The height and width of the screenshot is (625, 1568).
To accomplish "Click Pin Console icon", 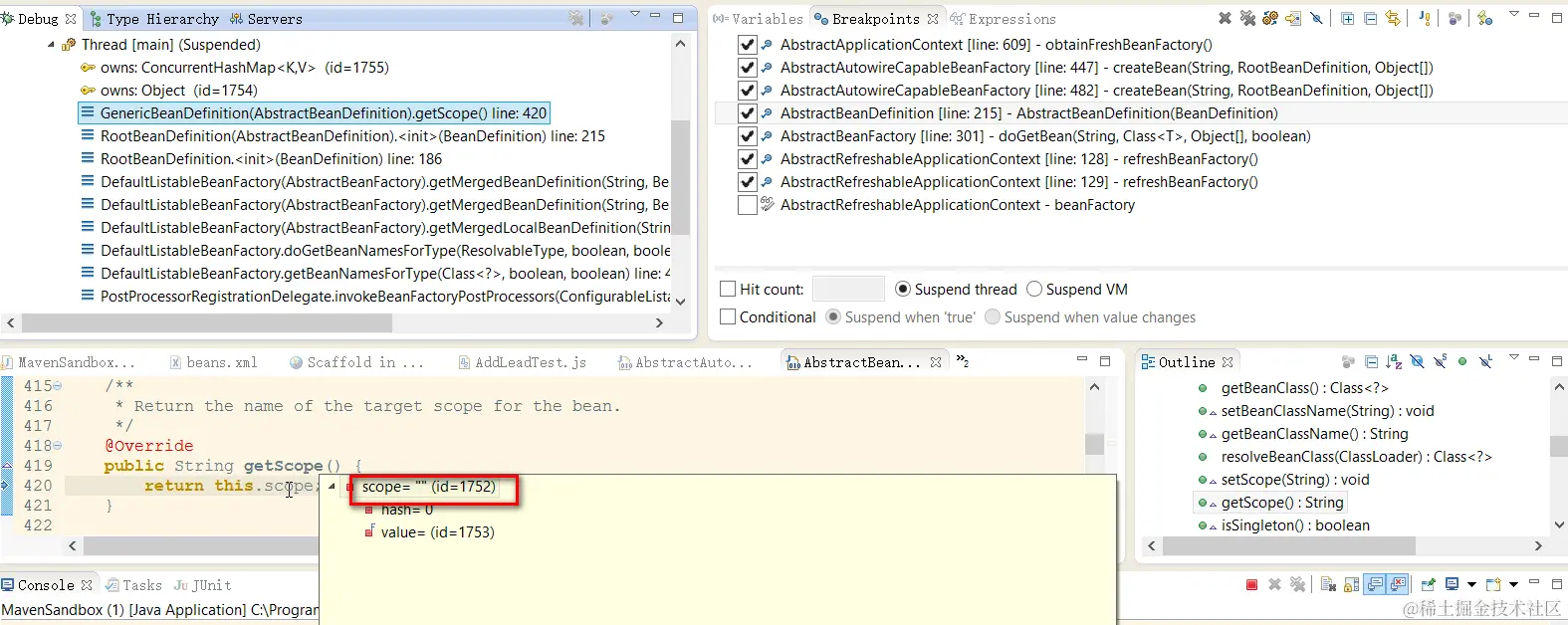I will point(1429,584).
